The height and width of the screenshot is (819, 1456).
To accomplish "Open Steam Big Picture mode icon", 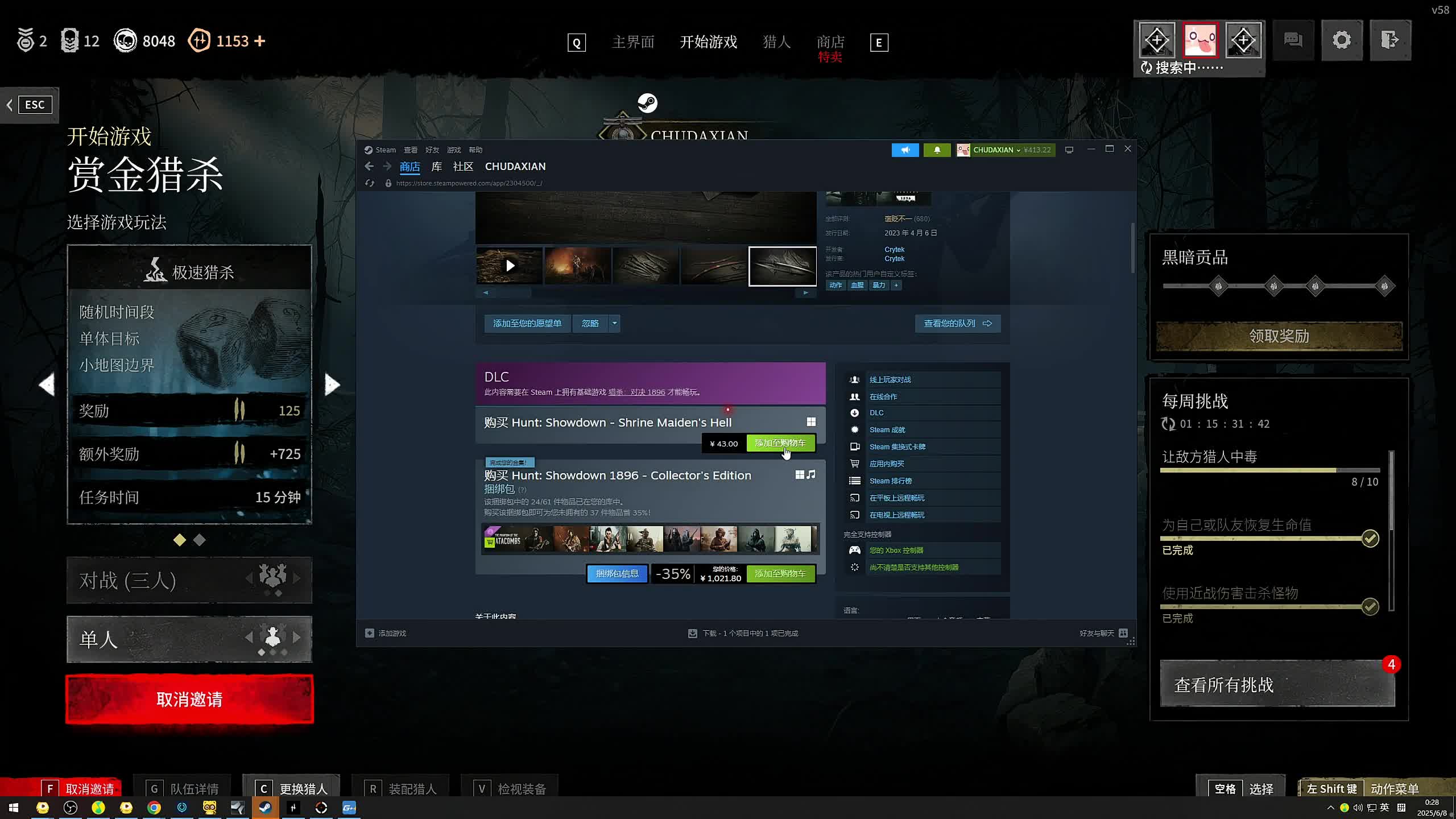I will pos(1069,150).
